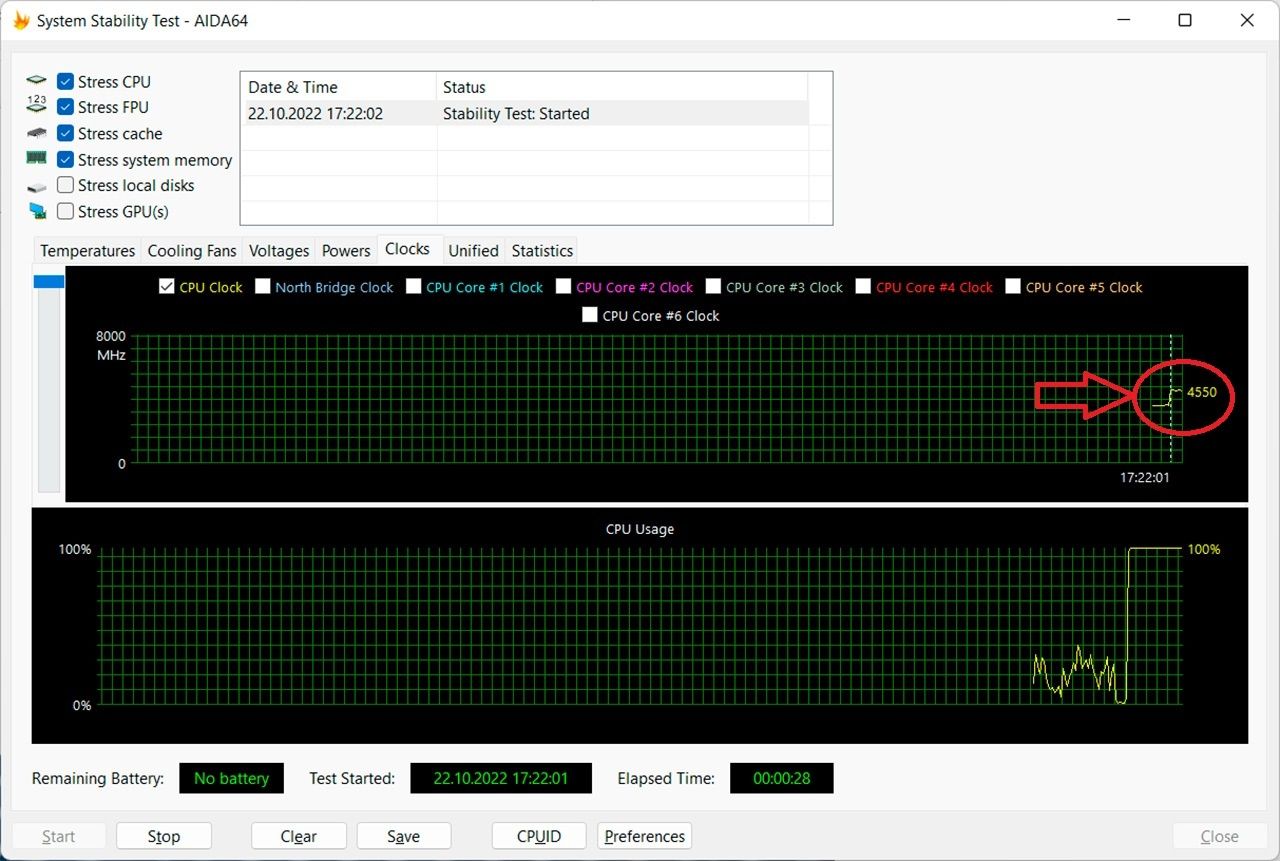Maximize the System Stability Test window
This screenshot has height=861, width=1280.
(1185, 20)
